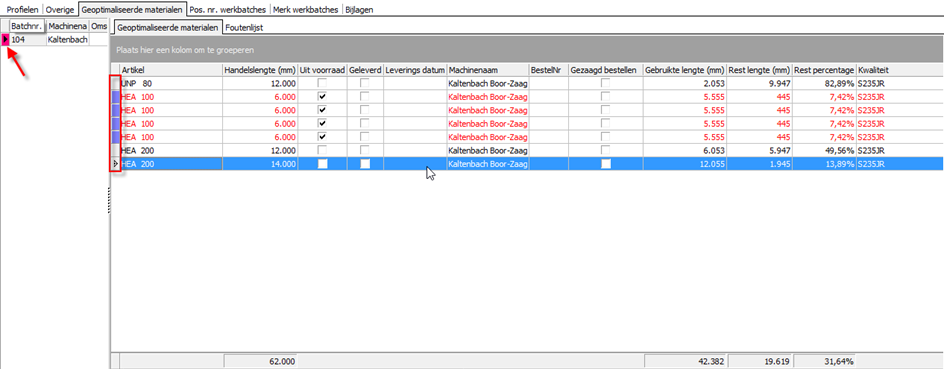The height and width of the screenshot is (369, 944).
Task: Sort by the Artikel column header
Action: [x=171, y=70]
